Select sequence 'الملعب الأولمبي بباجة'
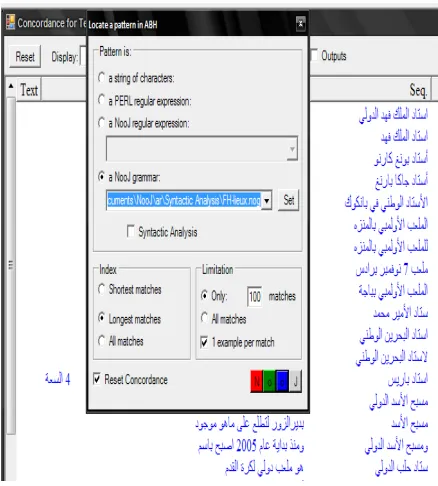The height and width of the screenshot is (486, 438). pyautogui.click(x=394, y=291)
